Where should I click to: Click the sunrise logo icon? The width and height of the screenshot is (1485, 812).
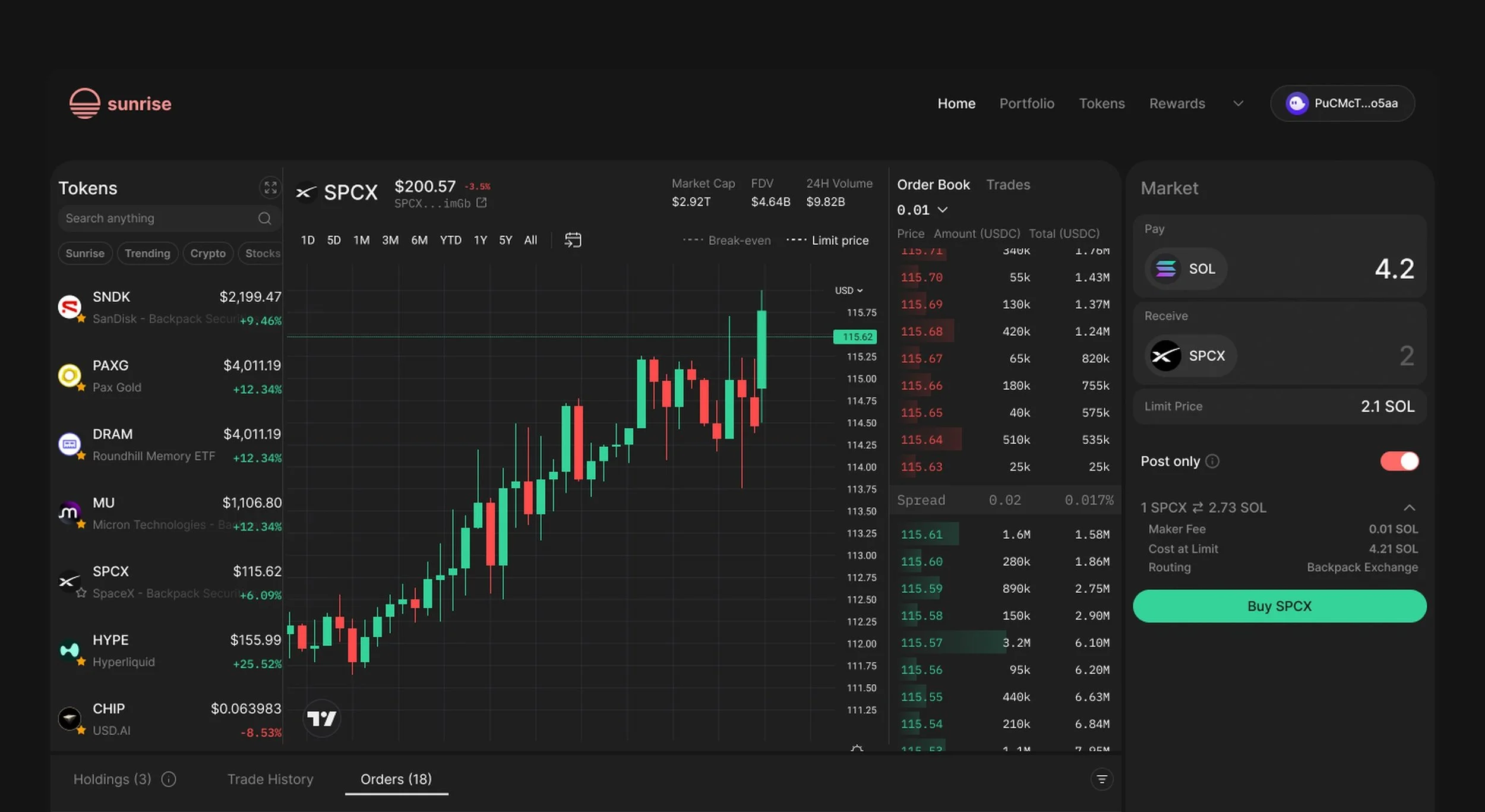click(x=85, y=103)
